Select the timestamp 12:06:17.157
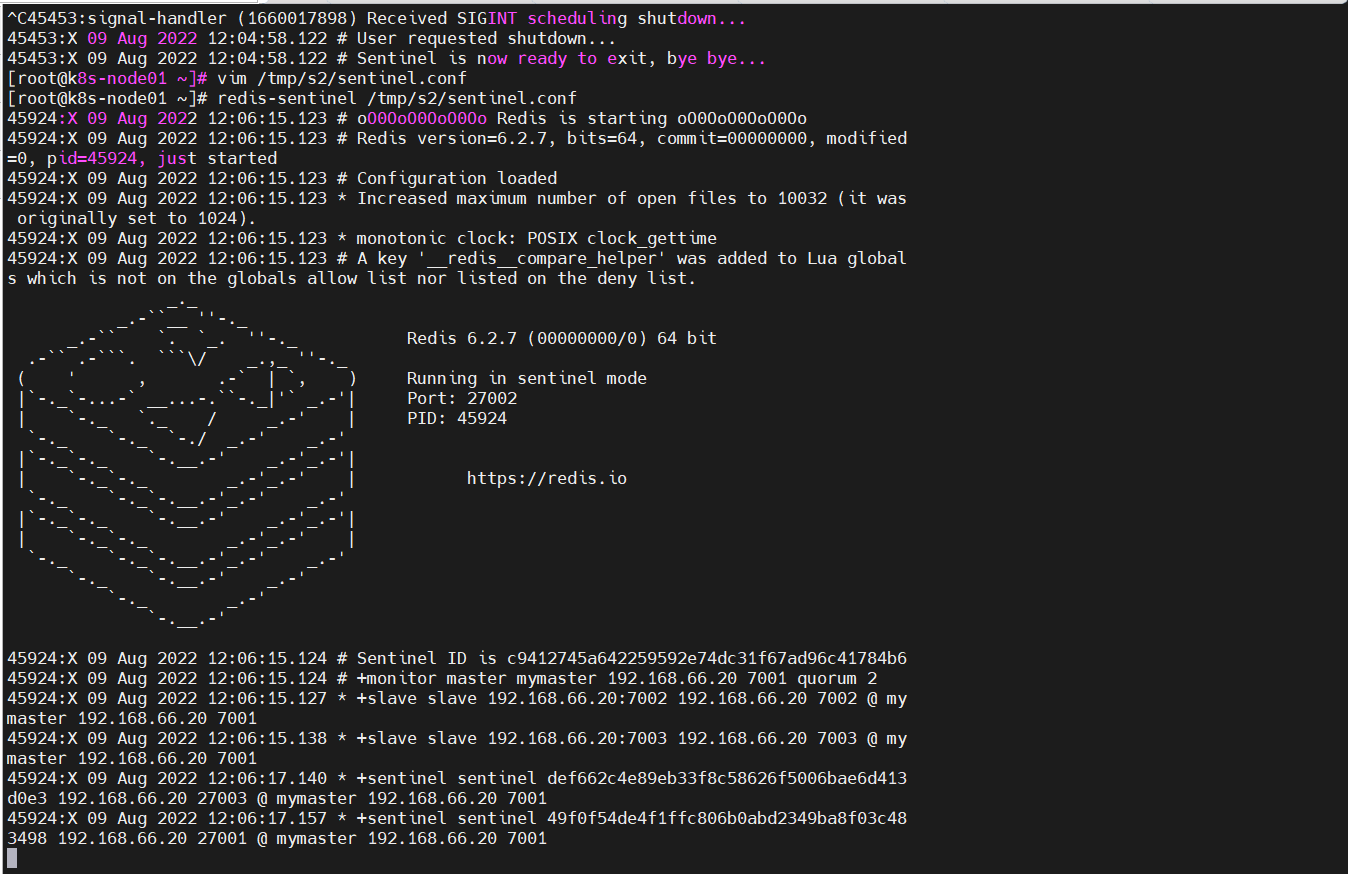The image size is (1348, 874). click(267, 818)
